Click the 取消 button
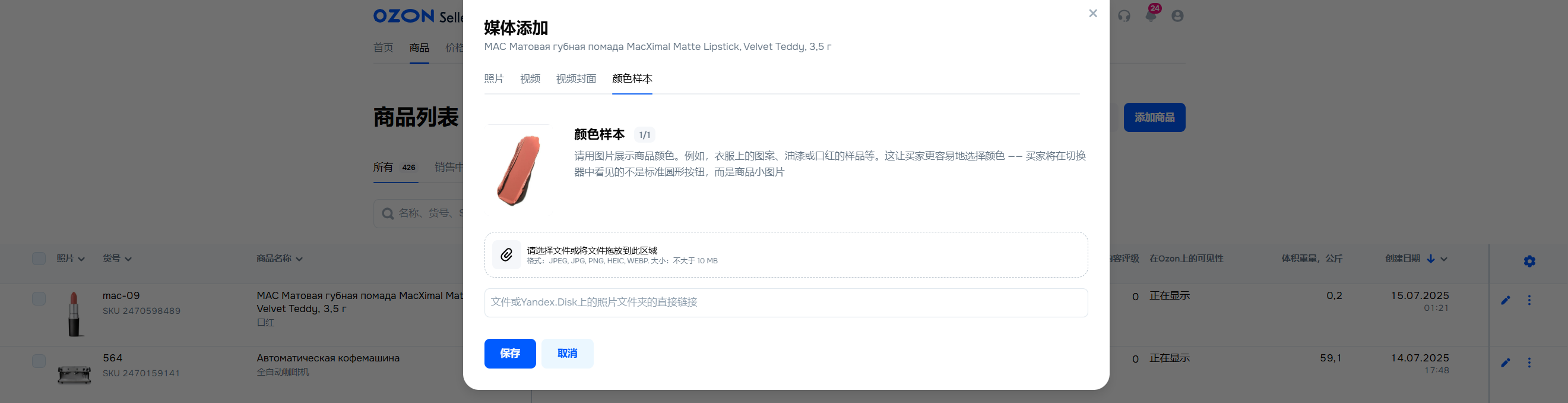The height and width of the screenshot is (403, 1568). coord(568,354)
